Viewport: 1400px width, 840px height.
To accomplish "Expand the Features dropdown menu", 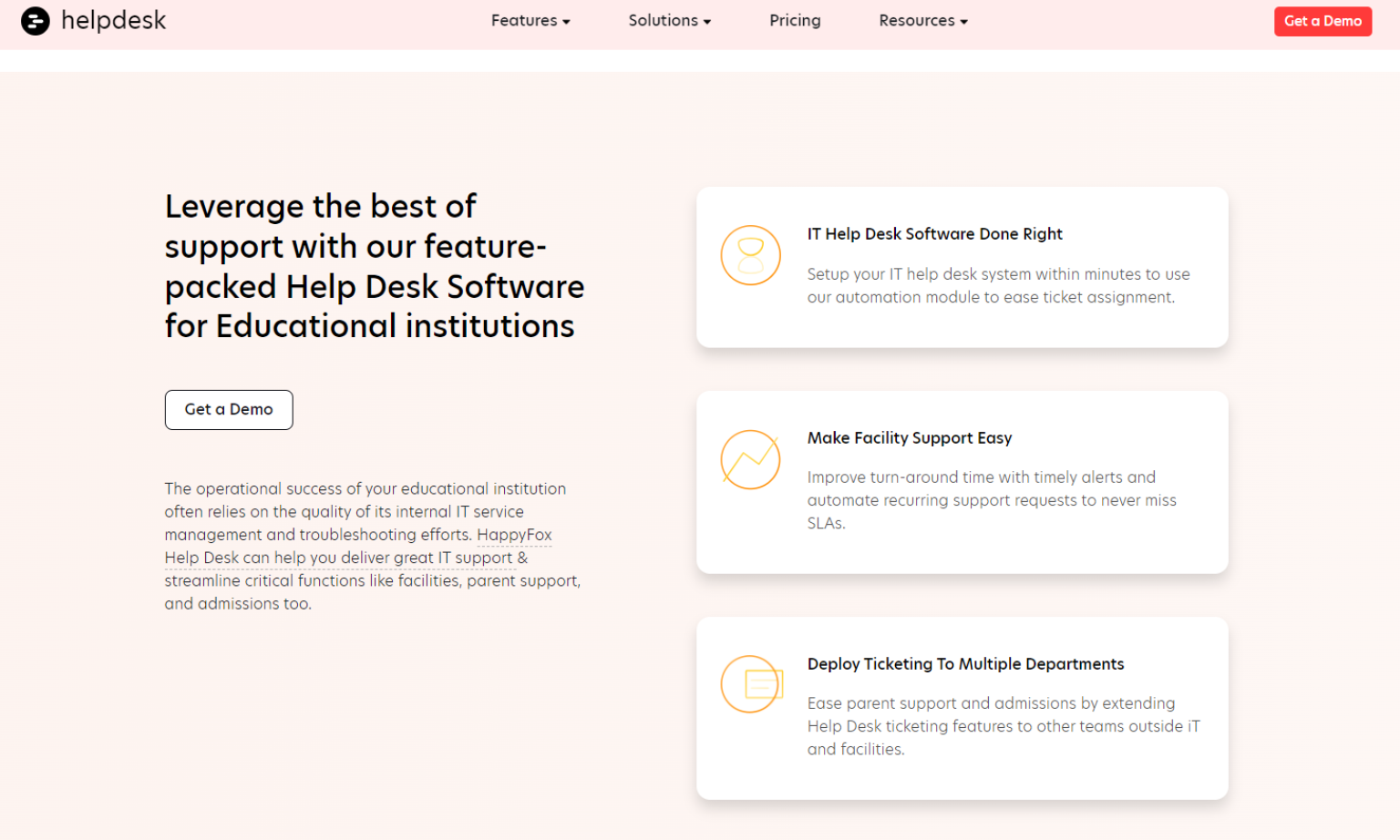I will pyautogui.click(x=530, y=21).
